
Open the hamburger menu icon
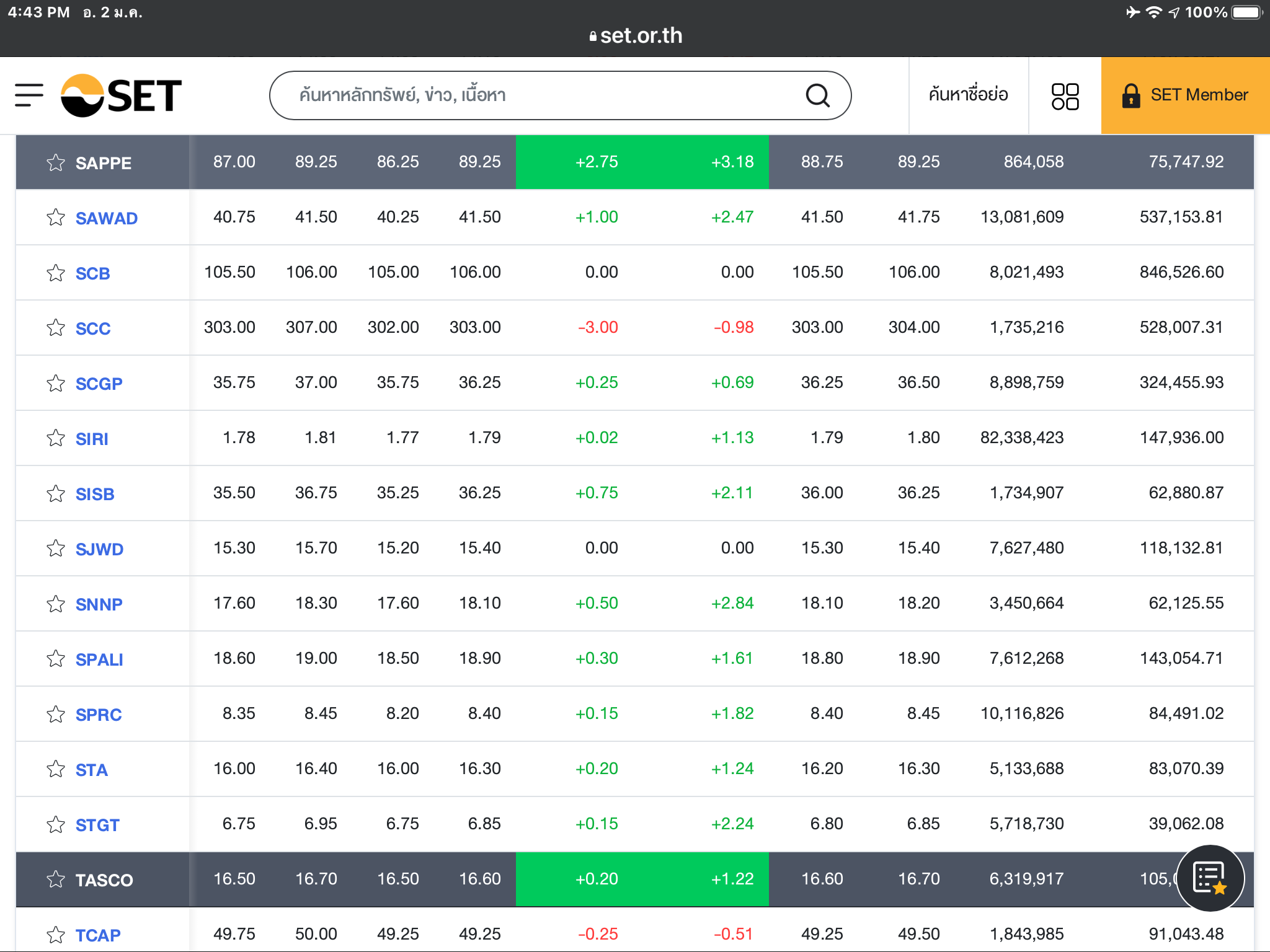(29, 95)
